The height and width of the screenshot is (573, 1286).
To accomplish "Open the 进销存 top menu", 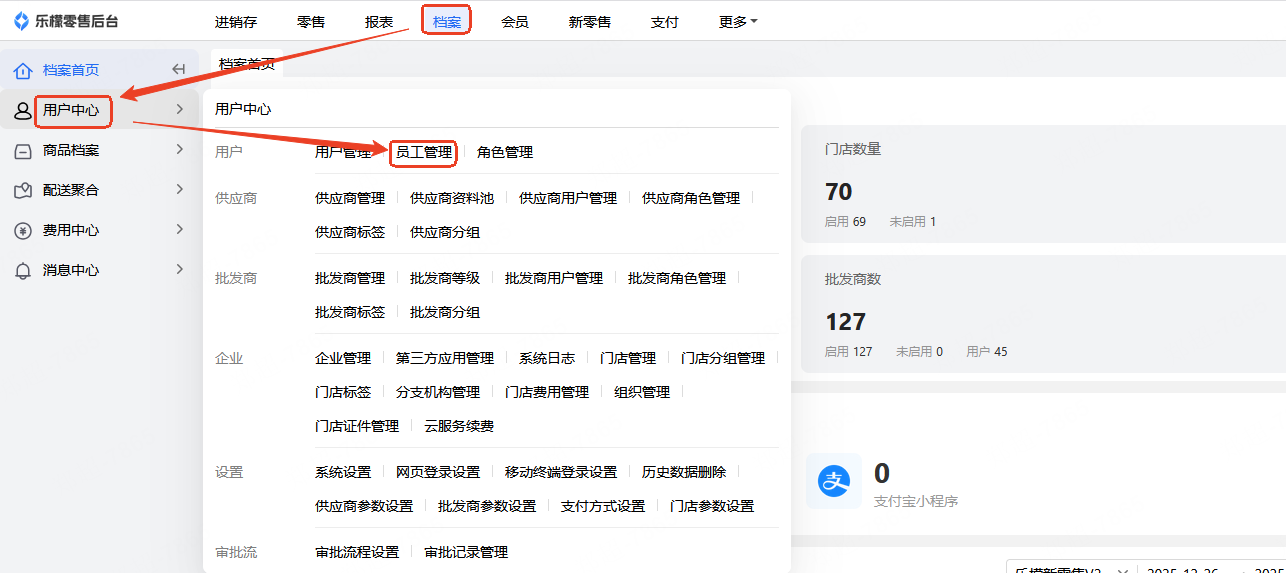I will tap(235, 21).
